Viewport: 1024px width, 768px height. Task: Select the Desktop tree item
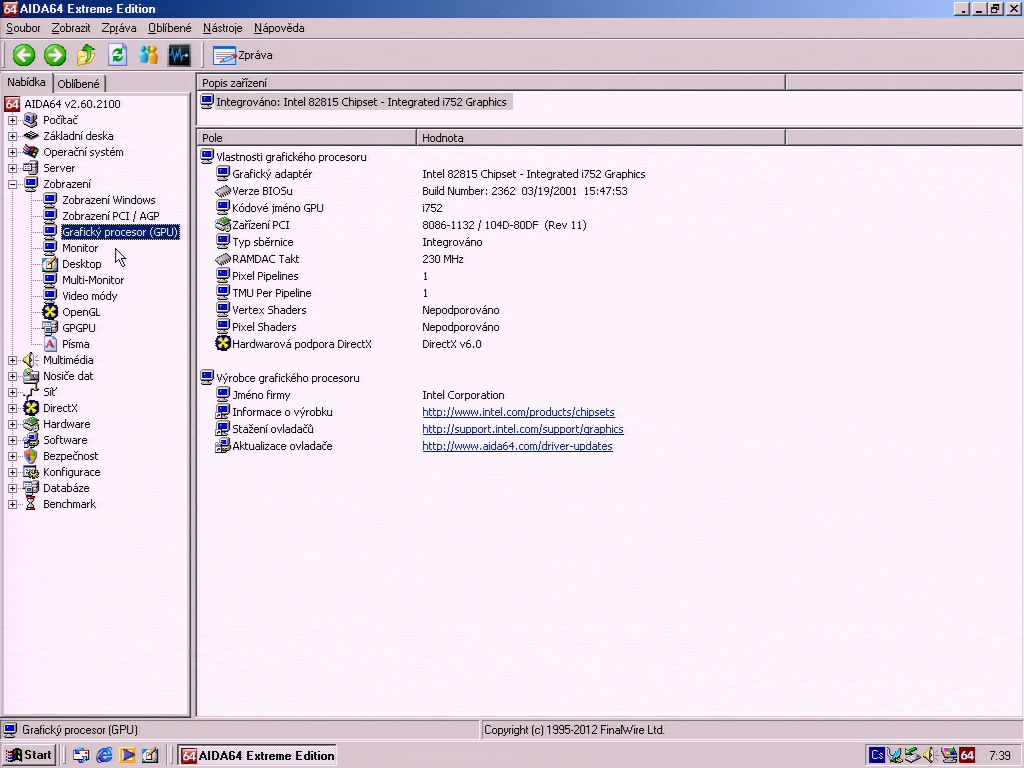82,264
